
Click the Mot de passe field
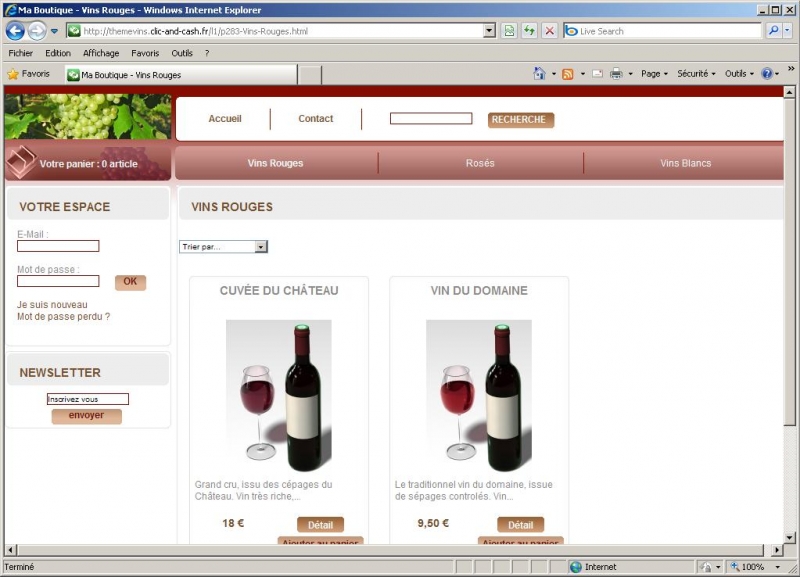[x=58, y=281]
